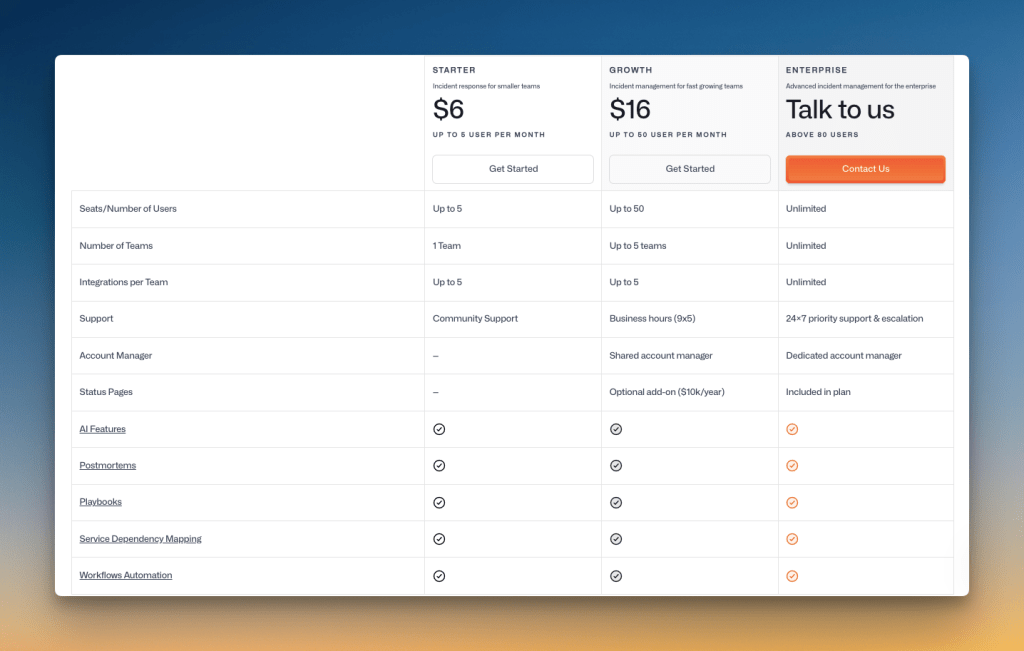This screenshot has height=651, width=1024.
Task: Click the orange AI Features check for Enterprise
Action: tap(792, 428)
